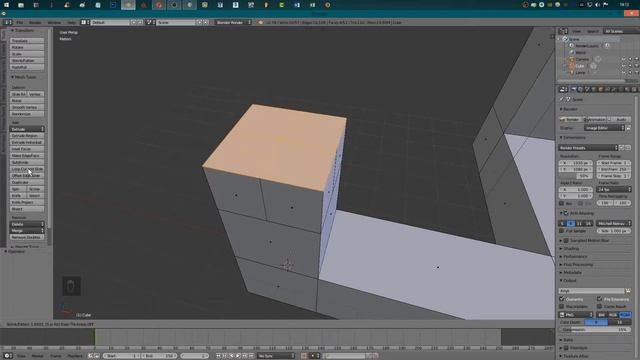Expand the Bake panel

coord(568,340)
